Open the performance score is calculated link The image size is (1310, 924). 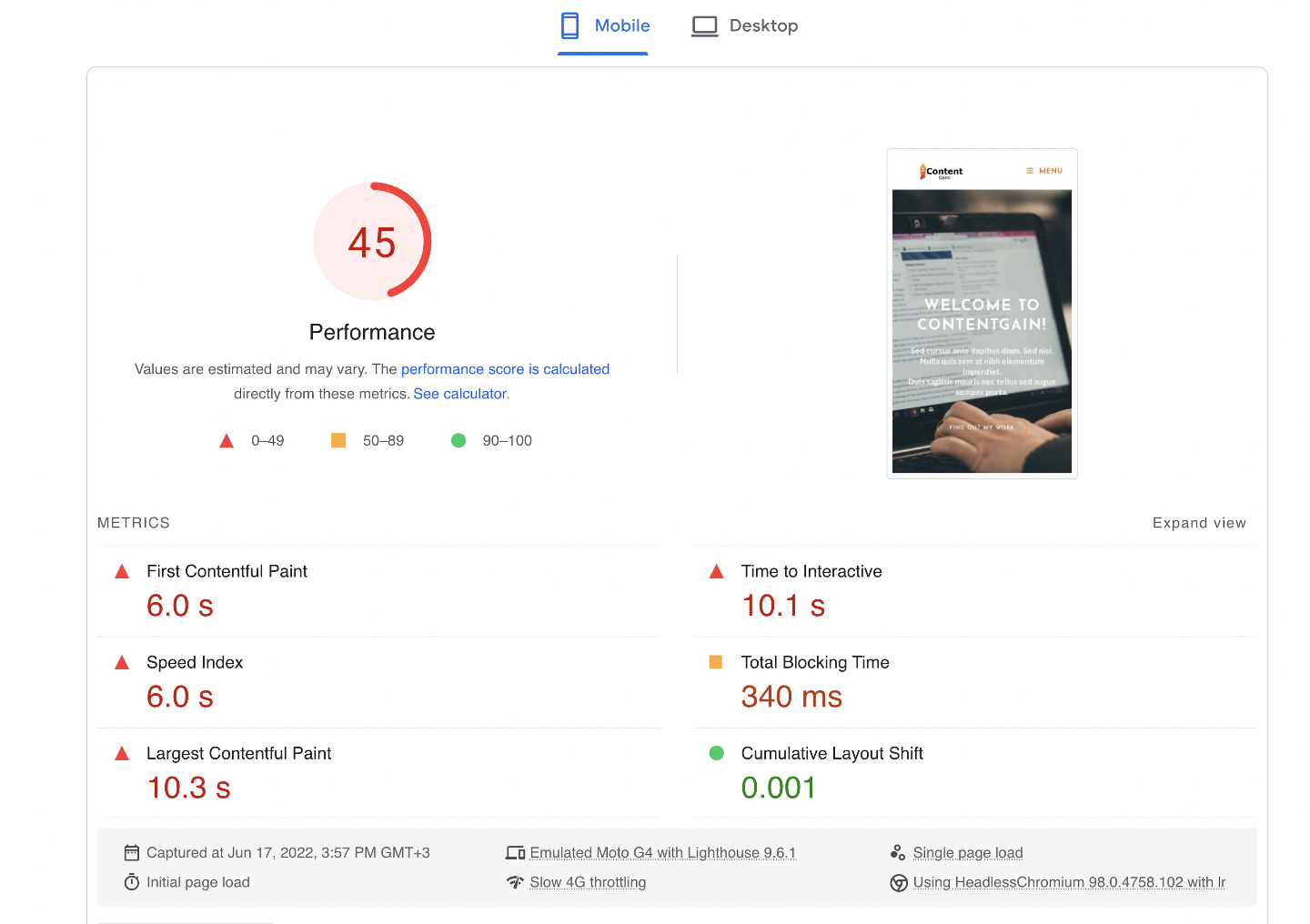(x=505, y=369)
